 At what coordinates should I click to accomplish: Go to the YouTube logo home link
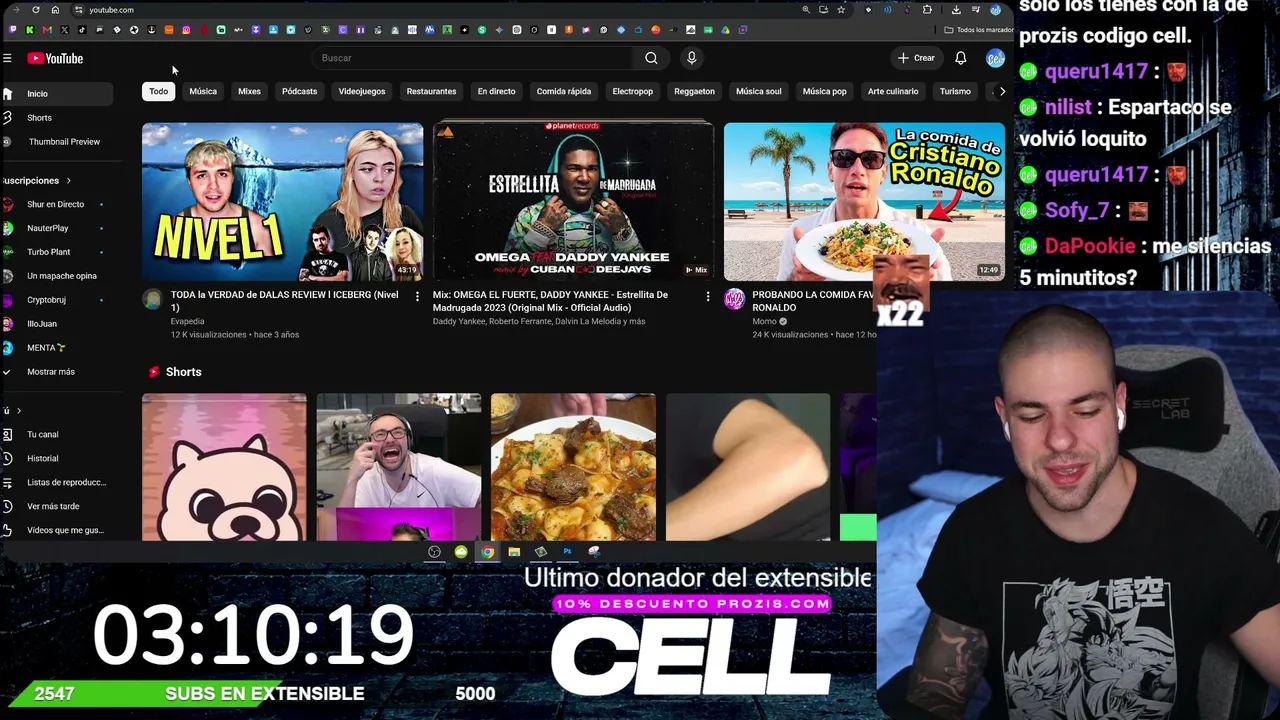pyautogui.click(x=55, y=58)
